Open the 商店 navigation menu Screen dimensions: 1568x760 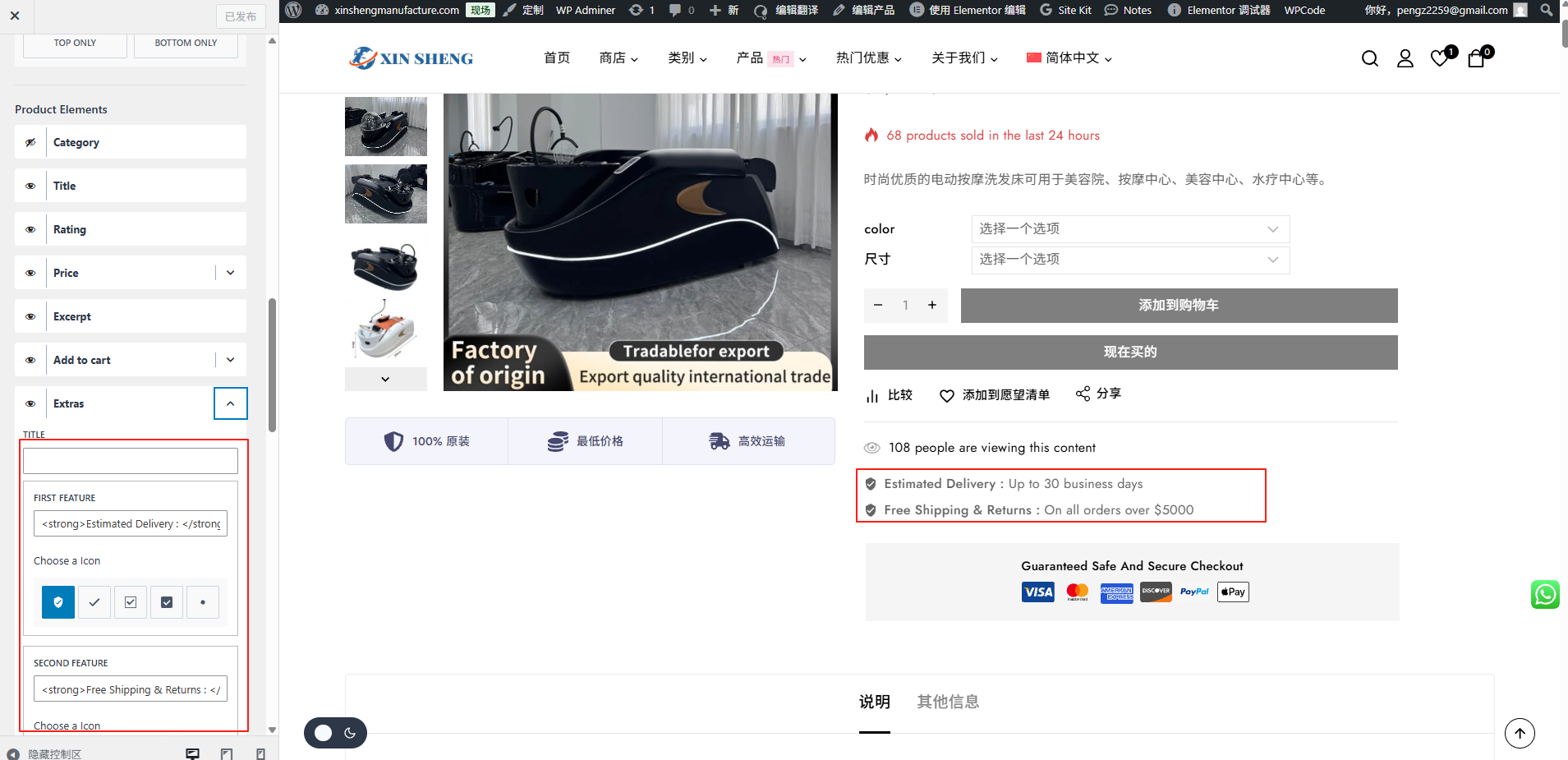click(618, 58)
